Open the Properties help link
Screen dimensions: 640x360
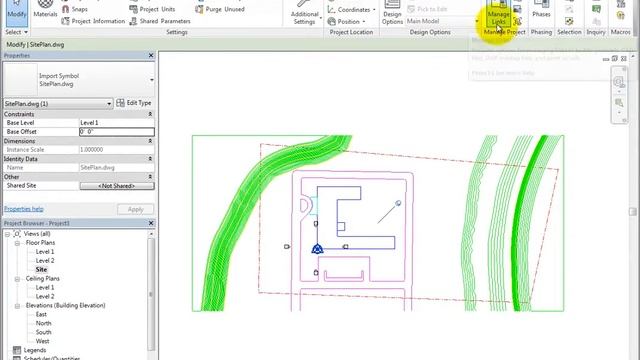[24, 209]
